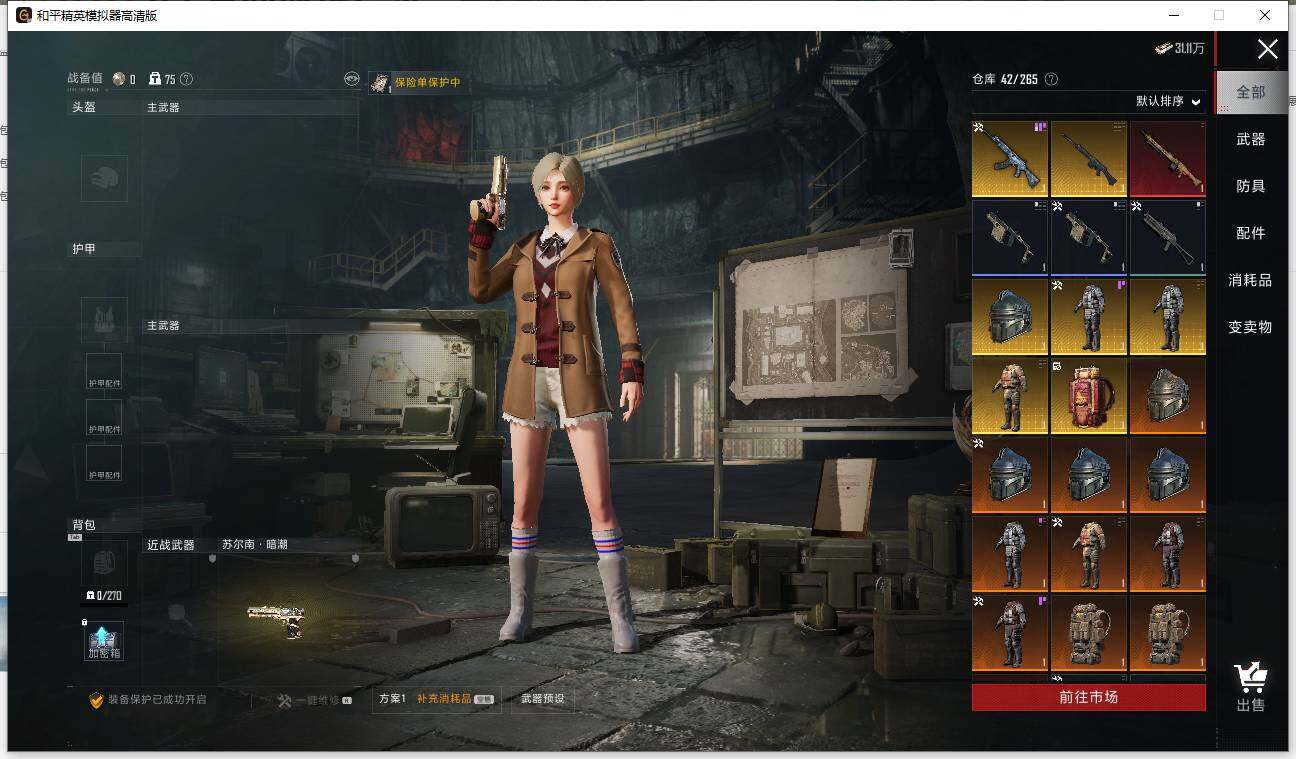Click the backpack capacity 0/270 text
Screen dimensions: 1296x759
(x=109, y=595)
